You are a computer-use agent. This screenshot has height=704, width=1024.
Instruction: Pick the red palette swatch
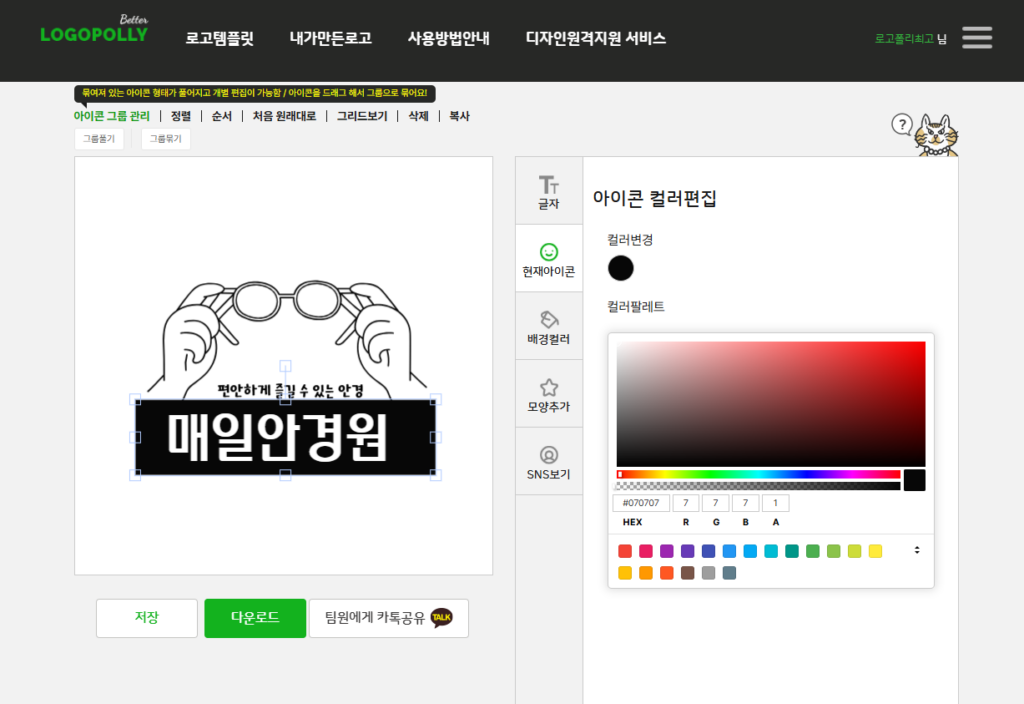(625, 551)
